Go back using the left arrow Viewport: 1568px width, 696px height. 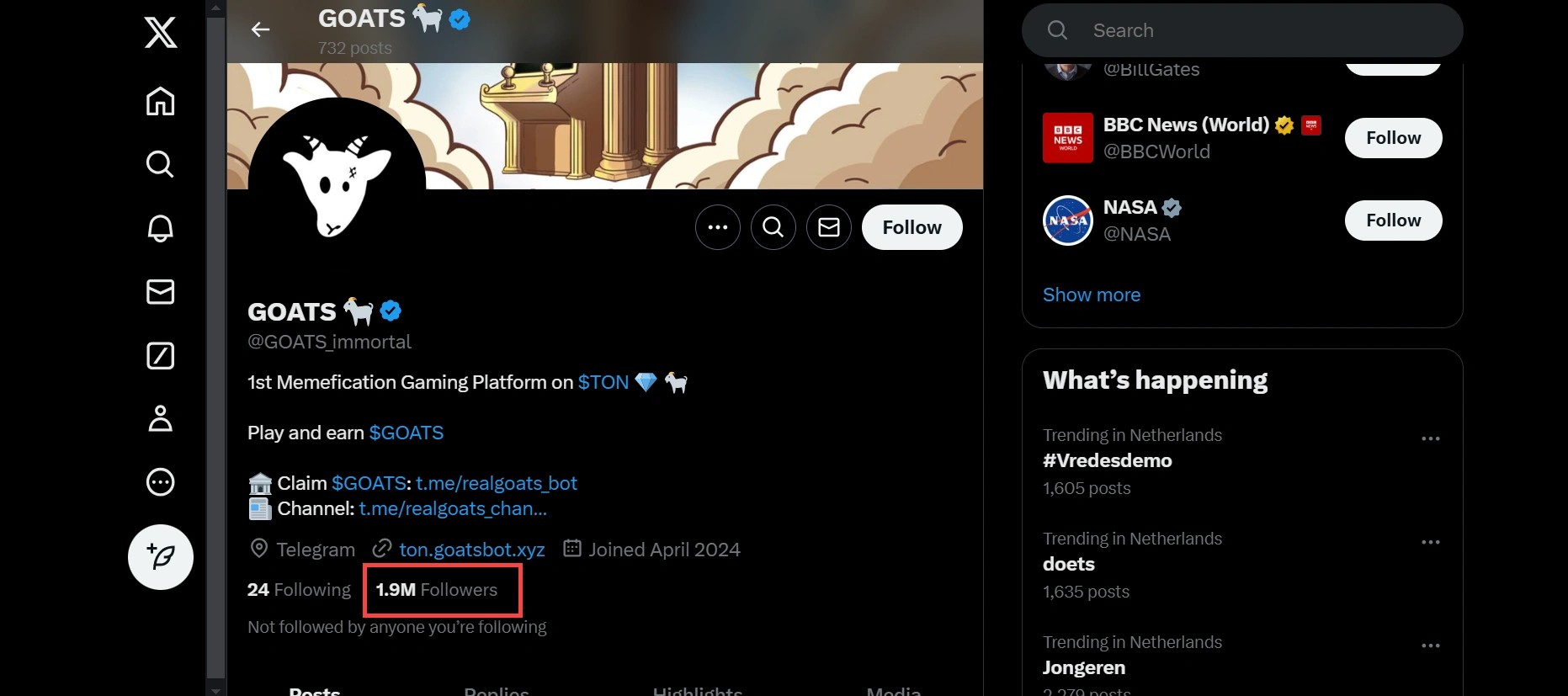(x=261, y=30)
